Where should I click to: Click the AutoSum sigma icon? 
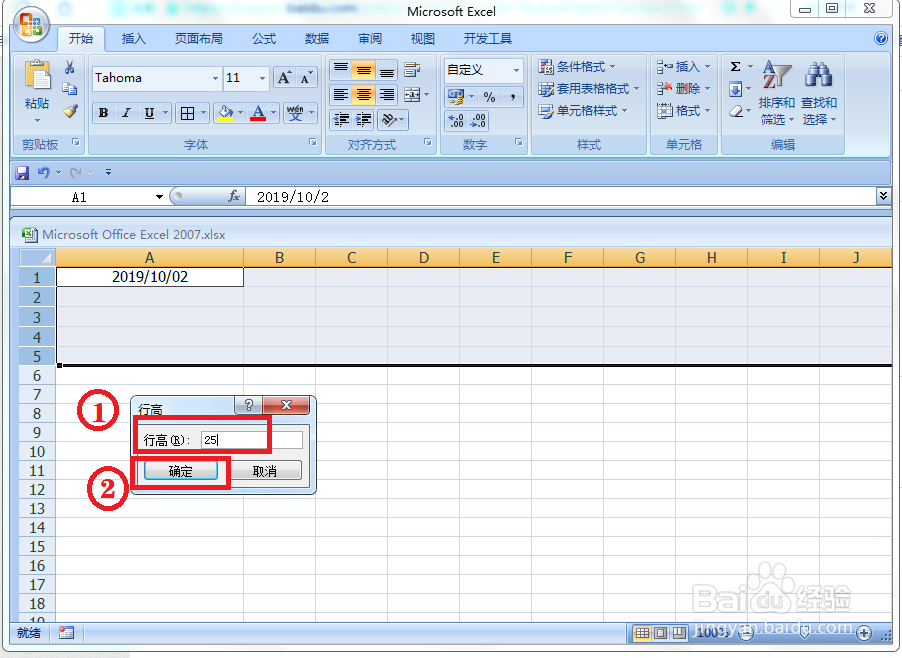click(735, 67)
